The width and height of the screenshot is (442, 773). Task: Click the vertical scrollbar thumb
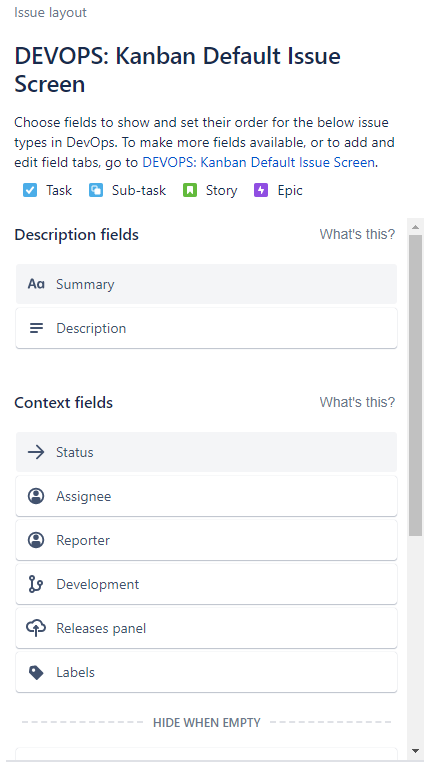(x=415, y=386)
